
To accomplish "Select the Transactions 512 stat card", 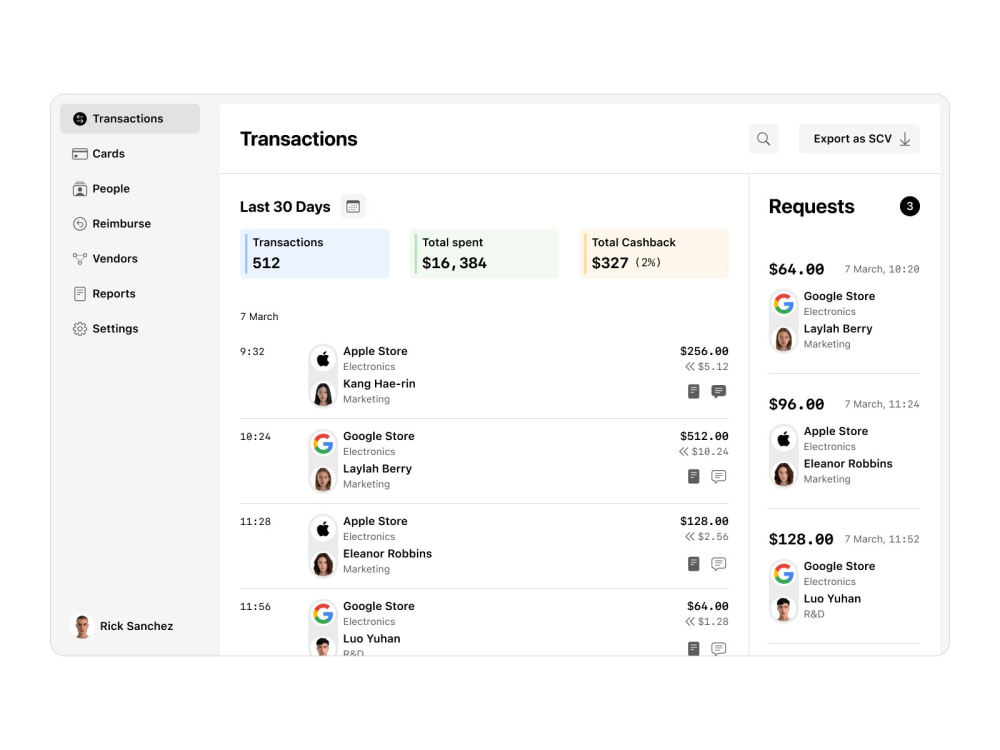I will pyautogui.click(x=314, y=253).
